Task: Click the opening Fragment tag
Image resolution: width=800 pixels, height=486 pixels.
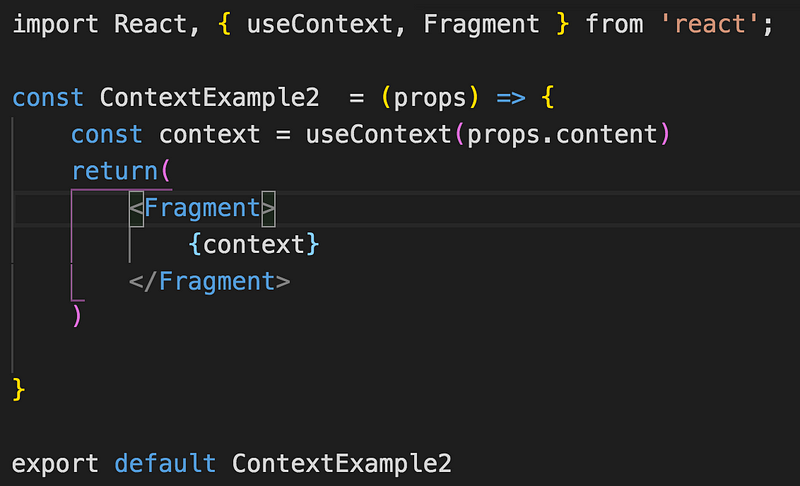Action: point(202,208)
